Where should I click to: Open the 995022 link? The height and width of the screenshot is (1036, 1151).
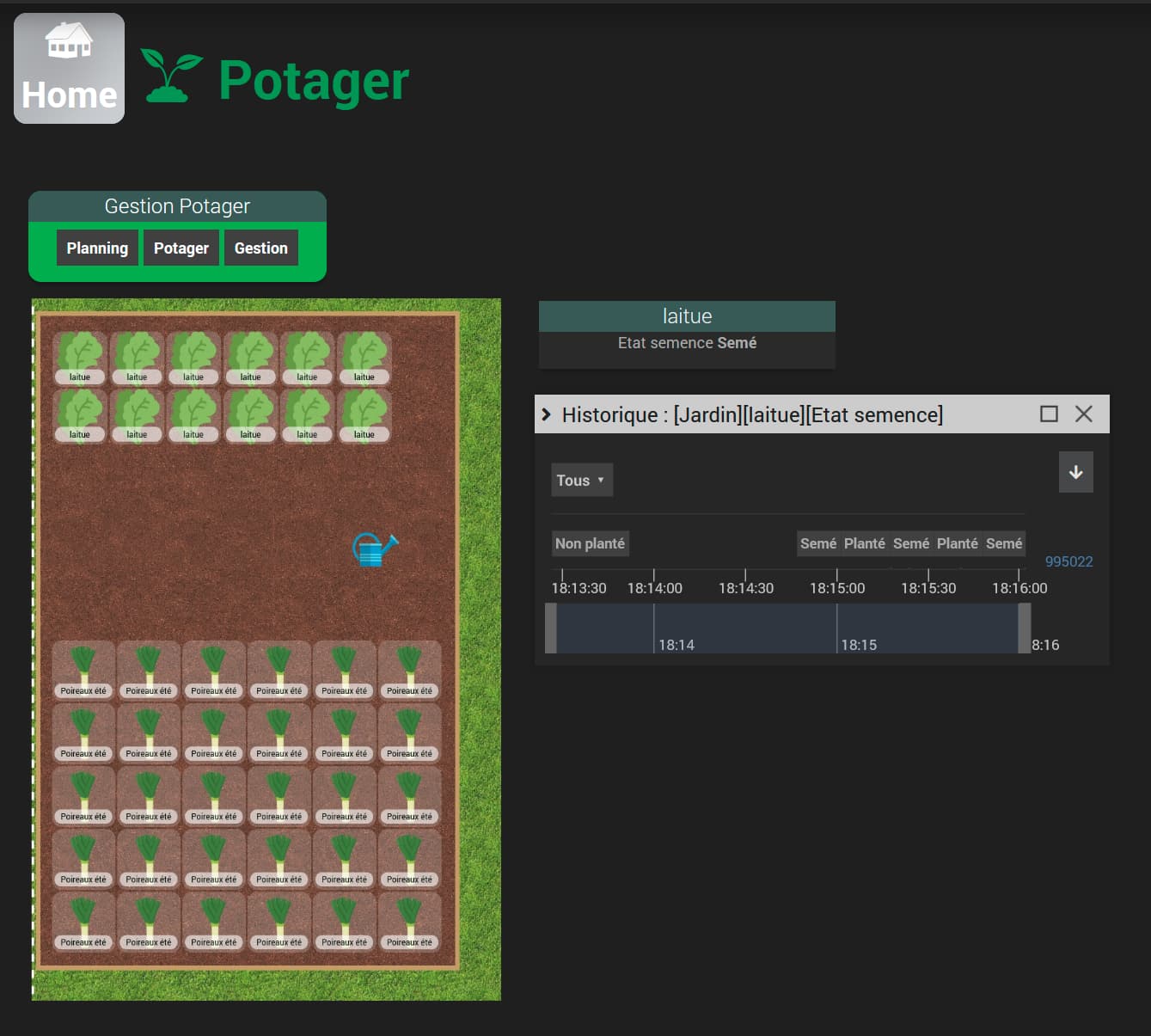[1069, 561]
